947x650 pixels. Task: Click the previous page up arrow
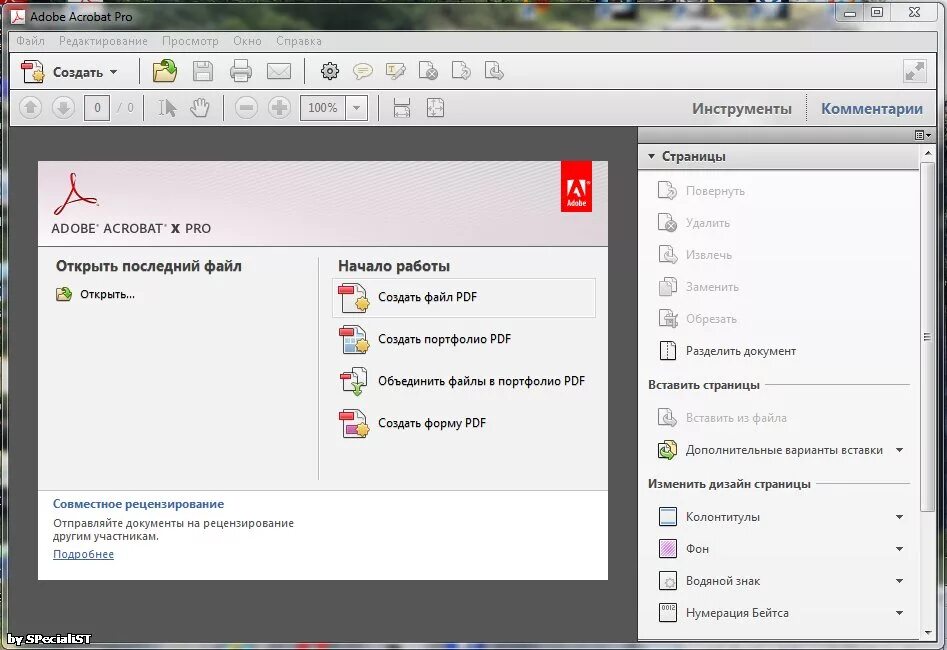[x=30, y=108]
